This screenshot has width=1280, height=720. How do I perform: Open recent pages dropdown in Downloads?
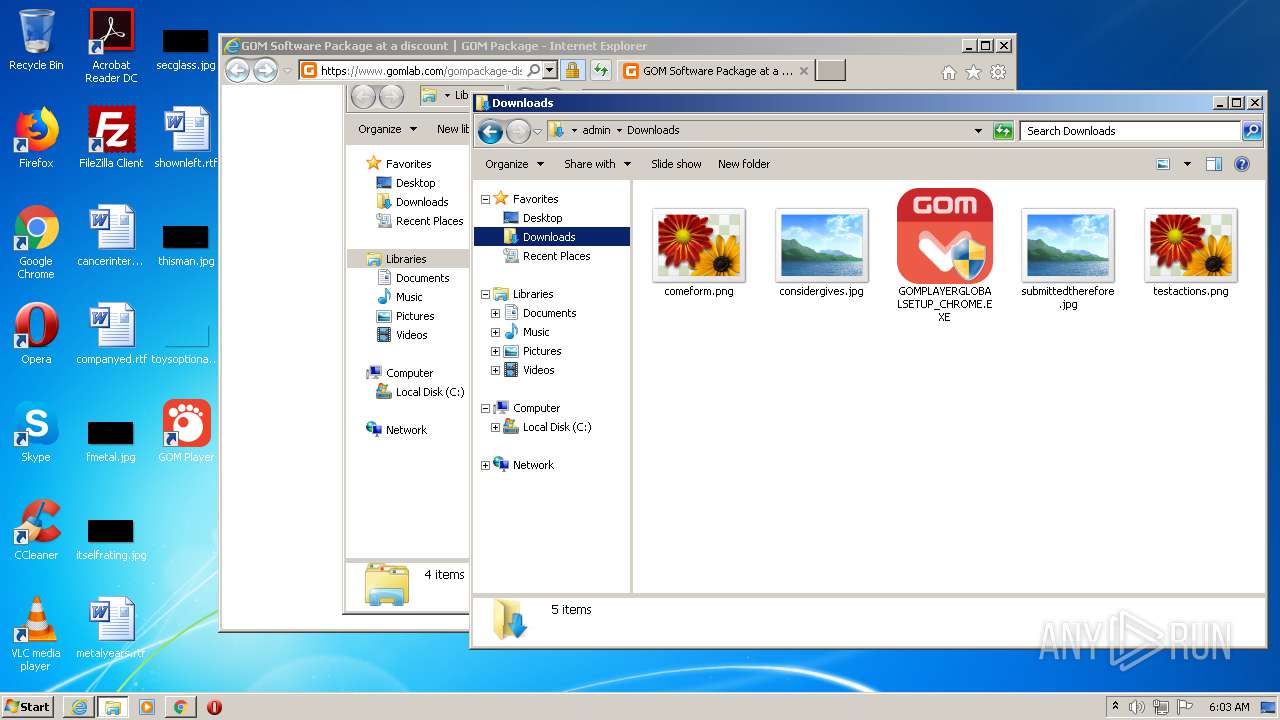click(x=538, y=131)
